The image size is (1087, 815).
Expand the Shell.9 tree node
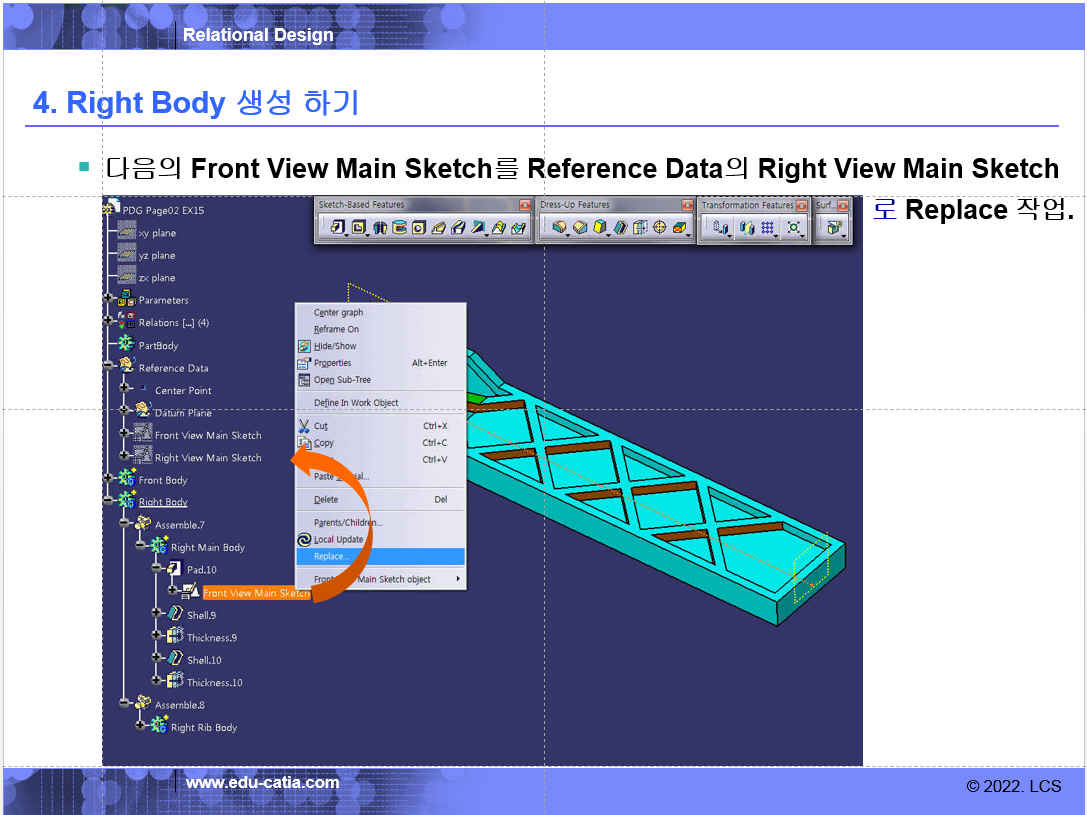pos(157,613)
